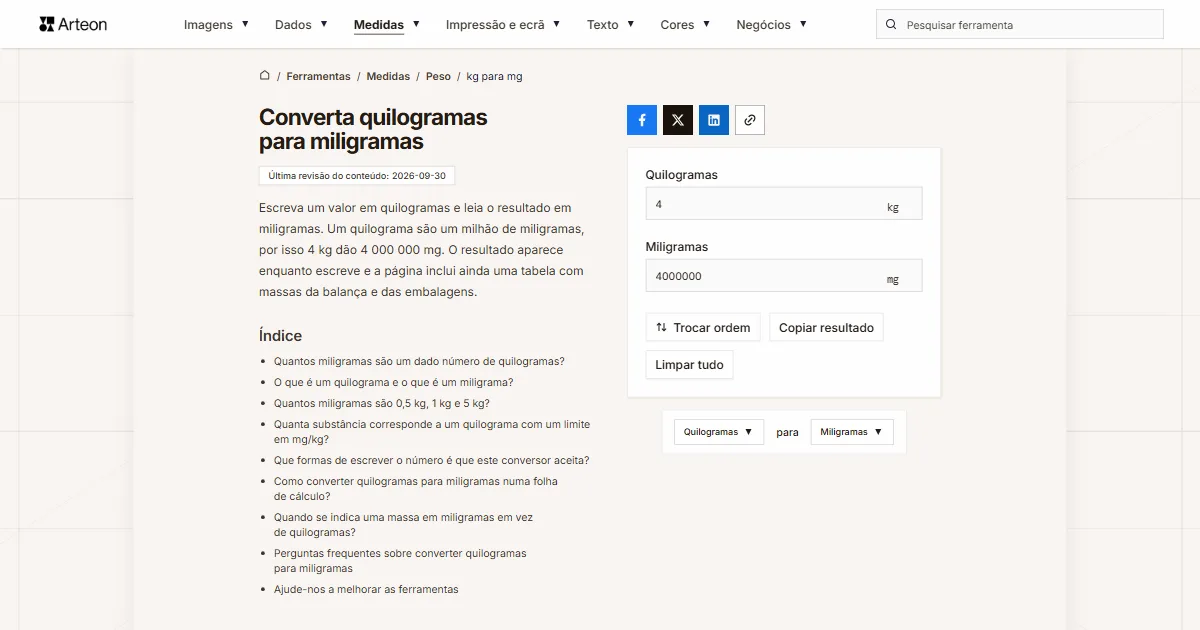This screenshot has height=630, width=1200.
Task: Open index link about folha de cálculo
Action: [x=416, y=488]
